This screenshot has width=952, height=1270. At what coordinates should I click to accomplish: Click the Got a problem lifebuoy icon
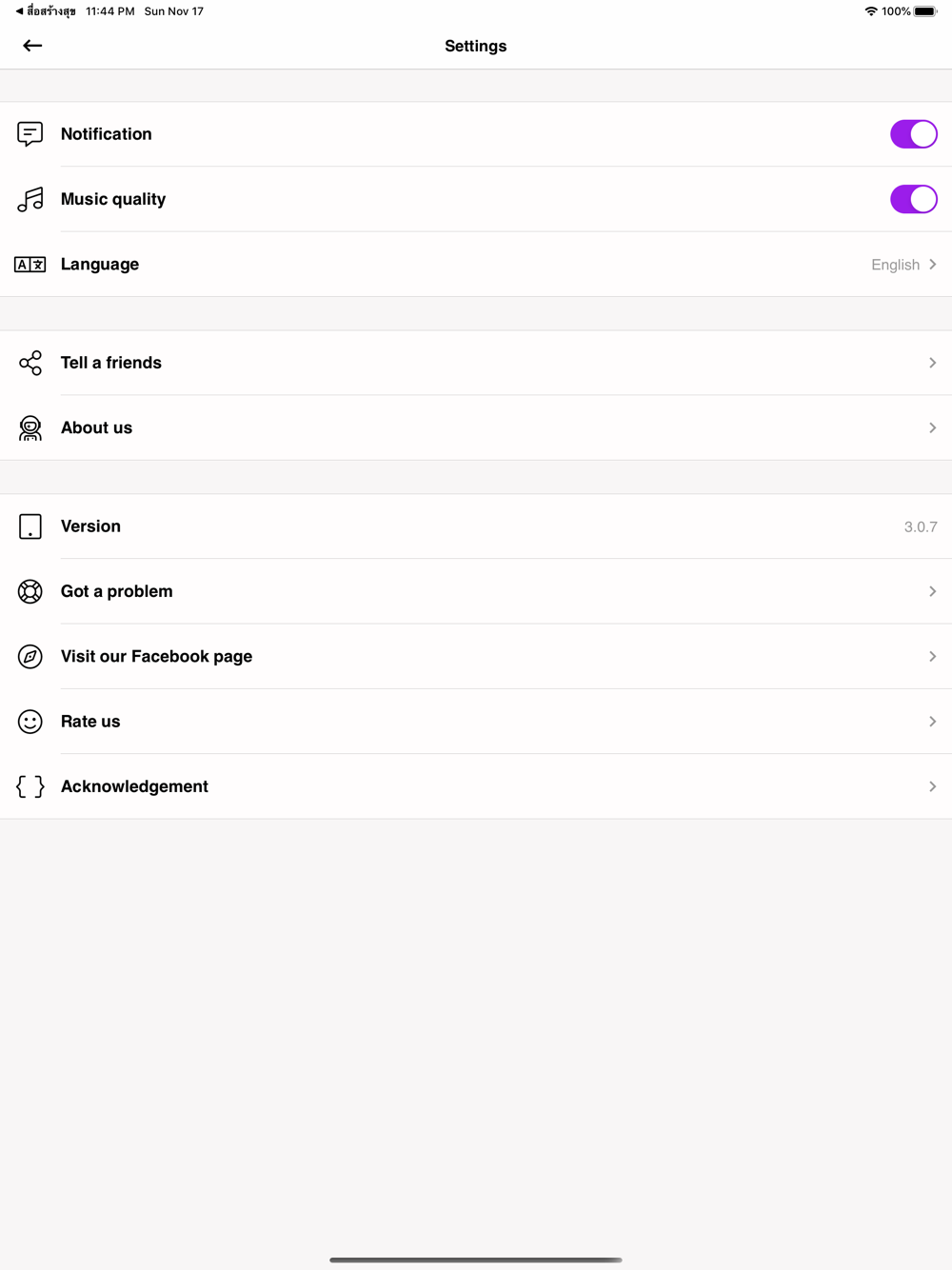click(x=30, y=591)
